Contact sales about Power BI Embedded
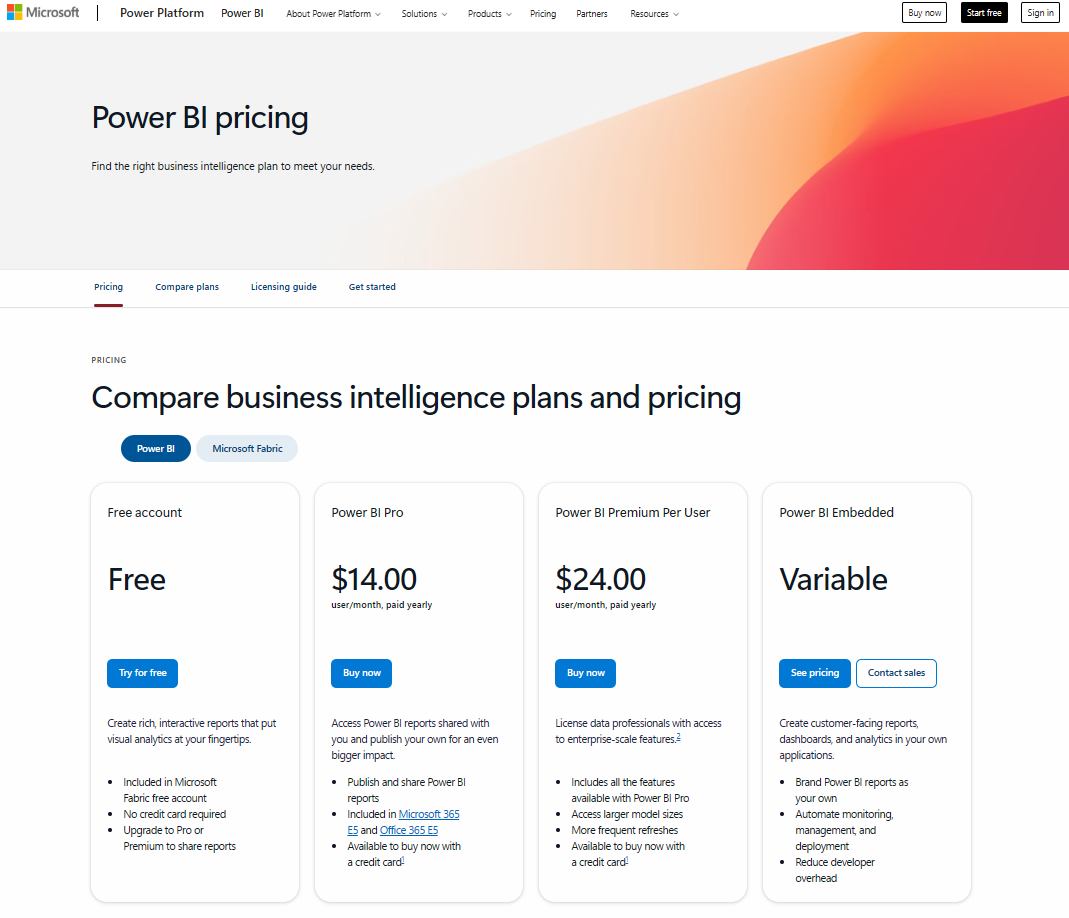The image size is (1069, 918). pos(895,673)
